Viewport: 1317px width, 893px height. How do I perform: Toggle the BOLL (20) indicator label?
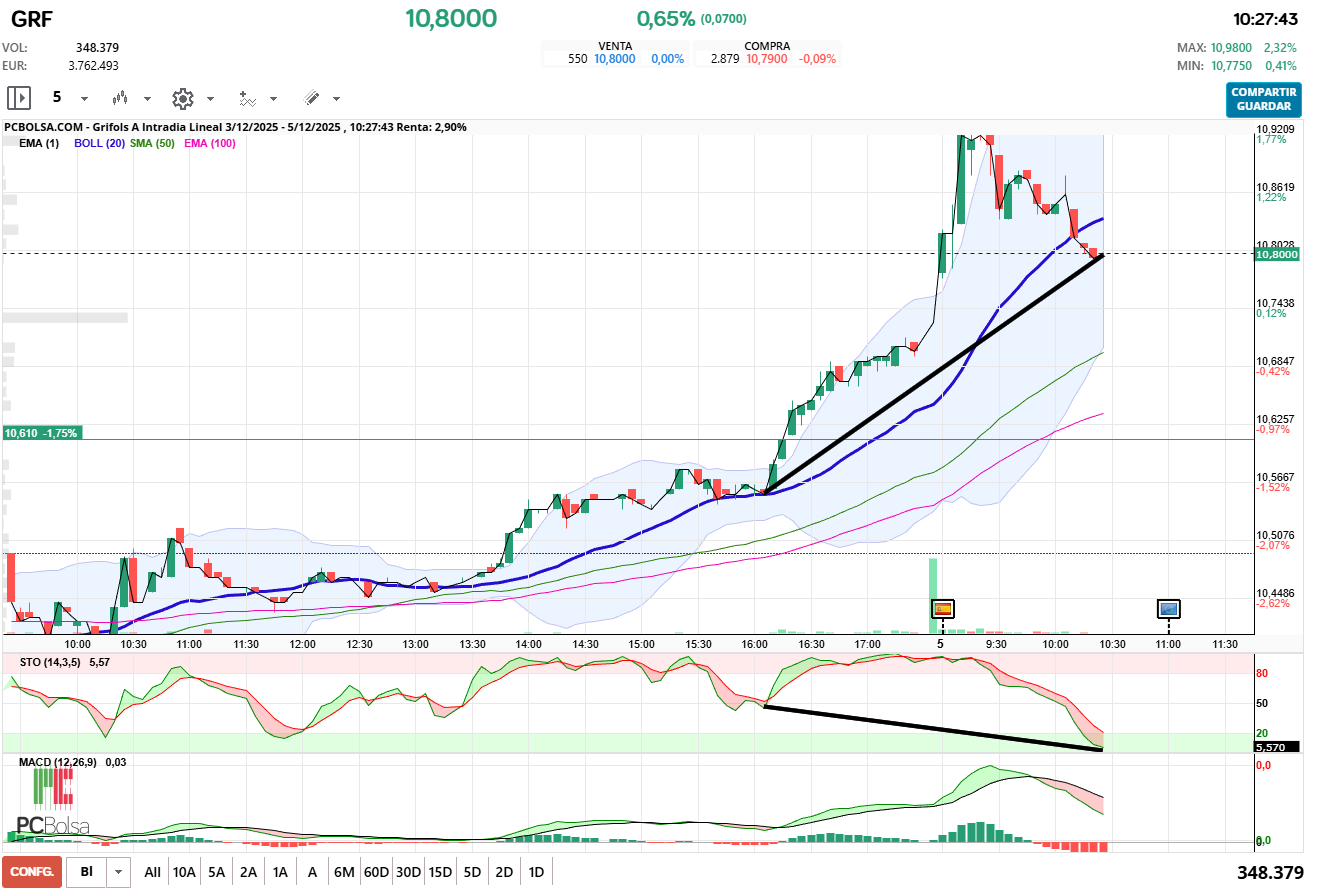99,143
